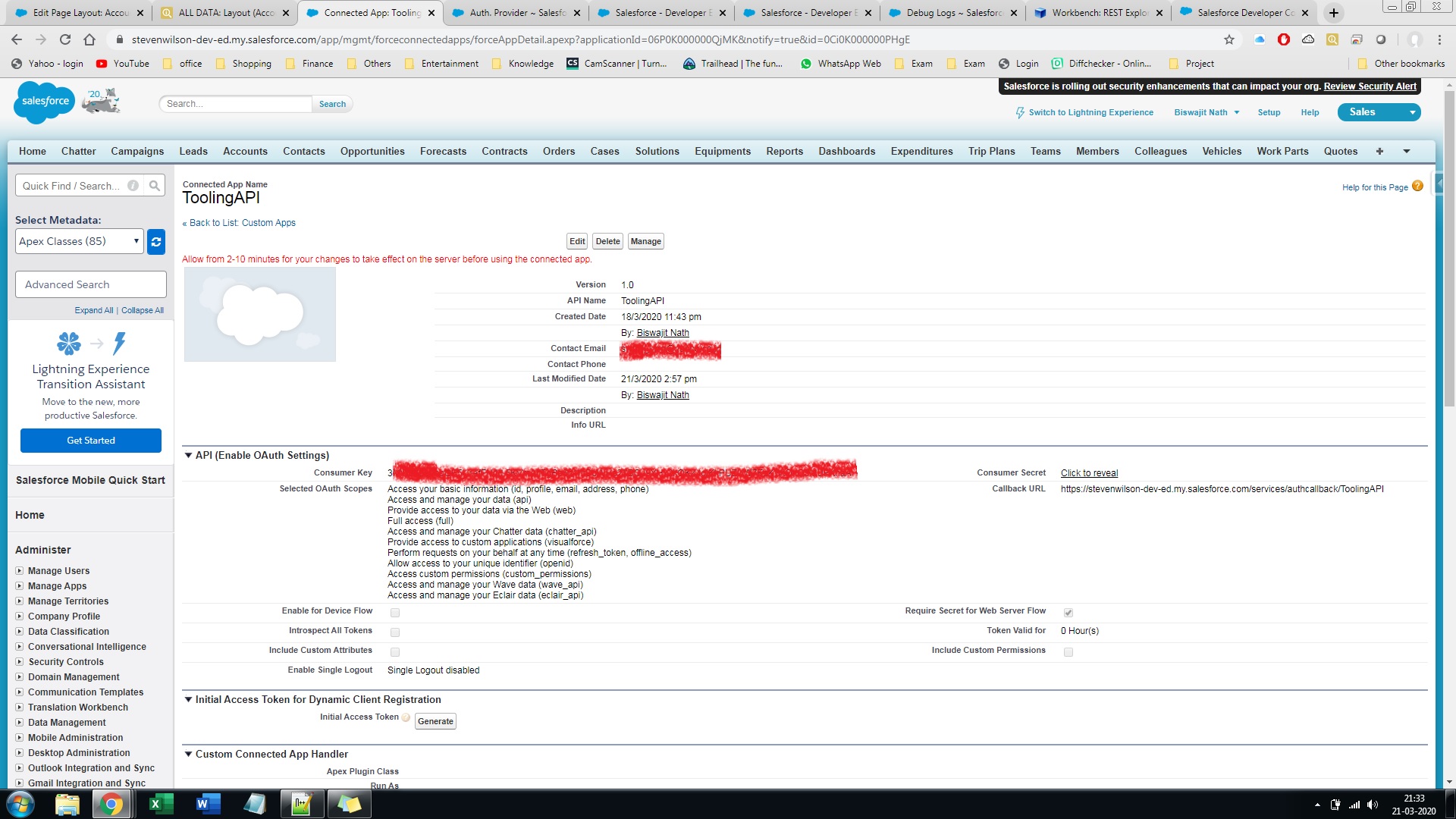Open the Apex Classes metadata dropdown
Screen dimensions: 1456x819
tap(80, 242)
